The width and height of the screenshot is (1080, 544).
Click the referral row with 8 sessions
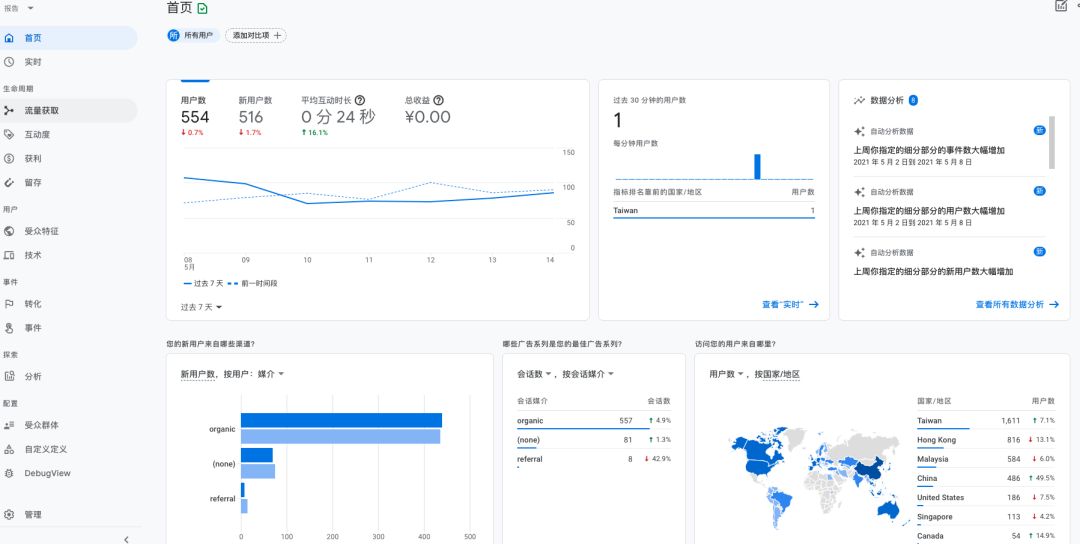coord(594,459)
